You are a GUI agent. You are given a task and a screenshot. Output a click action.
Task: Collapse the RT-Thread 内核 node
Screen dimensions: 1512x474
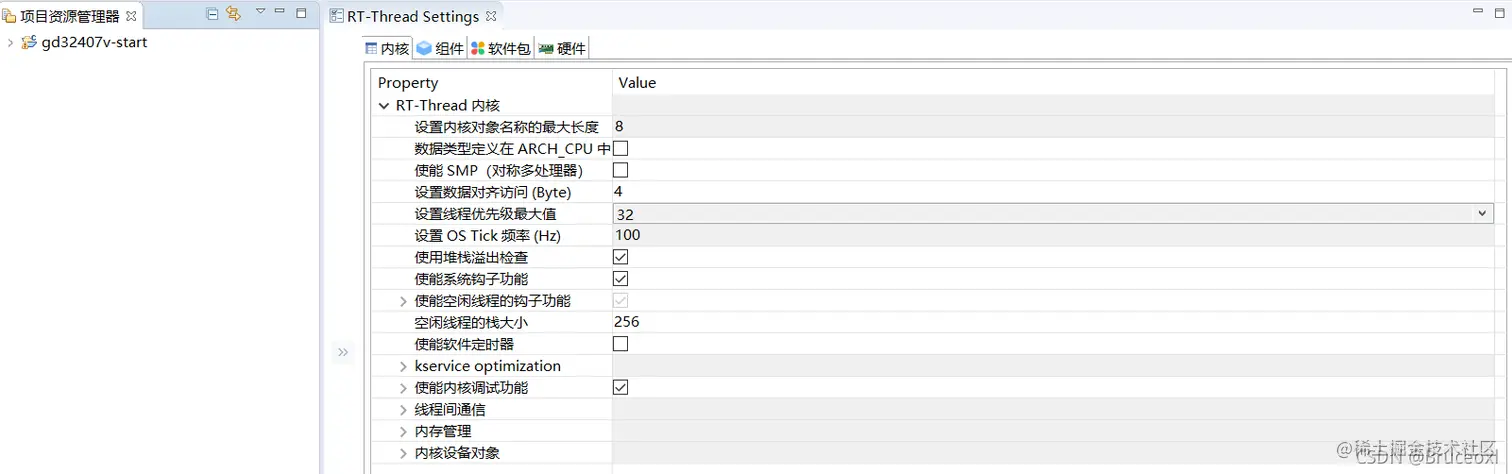(x=383, y=105)
